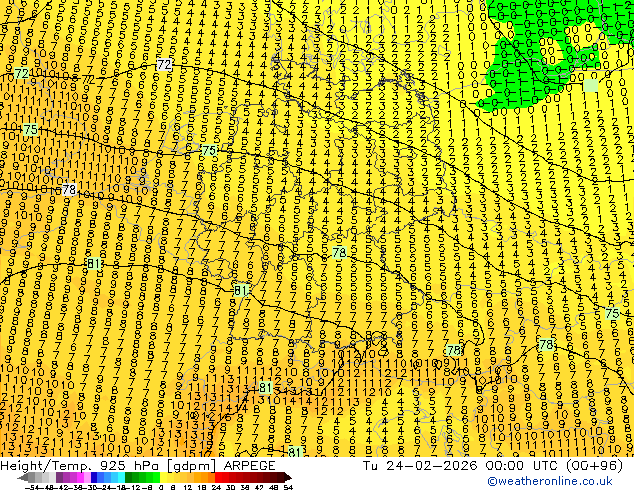Click the 'Height/Temp. 925 hPa [gdpm] ARPEGE' title

tap(138, 465)
